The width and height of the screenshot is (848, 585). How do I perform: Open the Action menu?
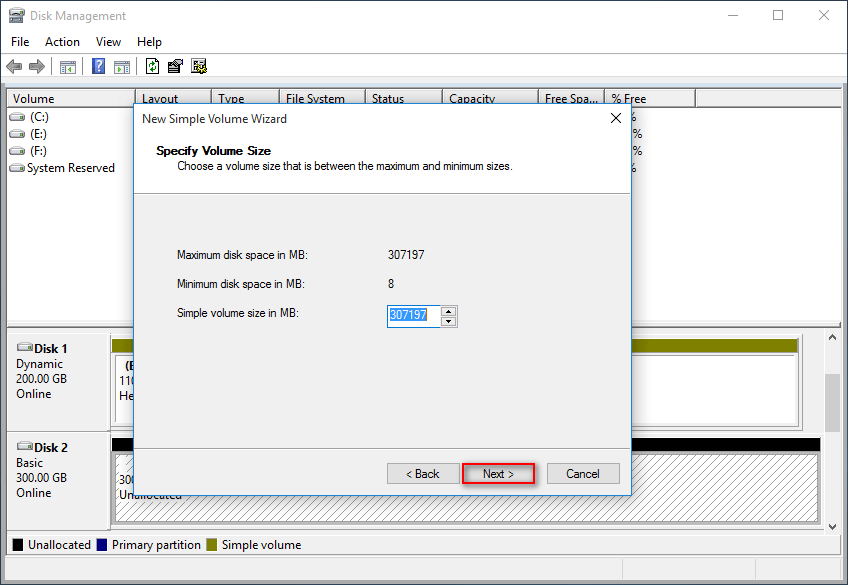[62, 42]
